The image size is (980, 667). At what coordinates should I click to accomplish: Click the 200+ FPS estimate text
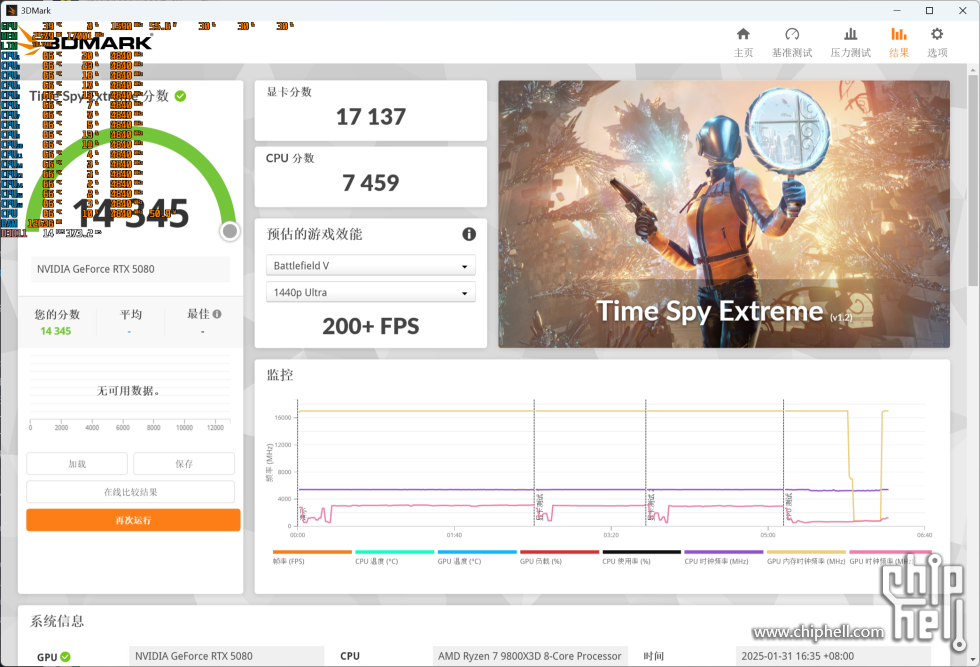[371, 326]
